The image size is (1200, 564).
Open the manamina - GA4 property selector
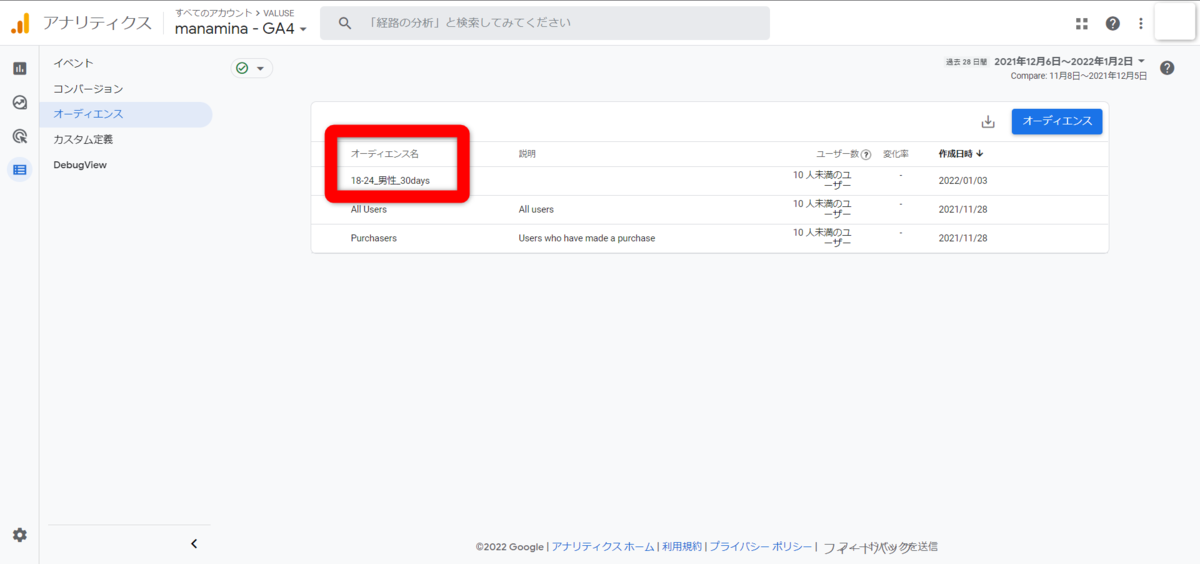pyautogui.click(x=240, y=29)
